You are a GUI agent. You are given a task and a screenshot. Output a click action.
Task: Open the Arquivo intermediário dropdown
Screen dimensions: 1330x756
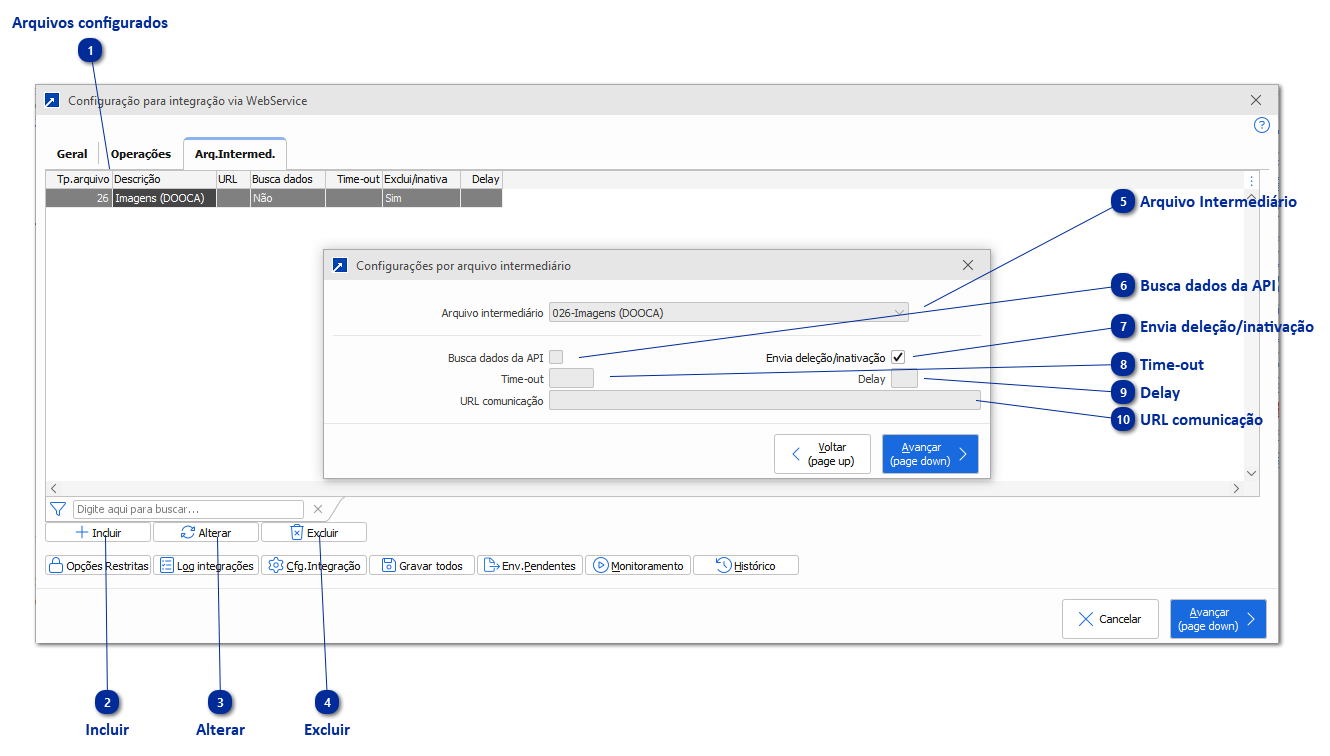coord(901,312)
